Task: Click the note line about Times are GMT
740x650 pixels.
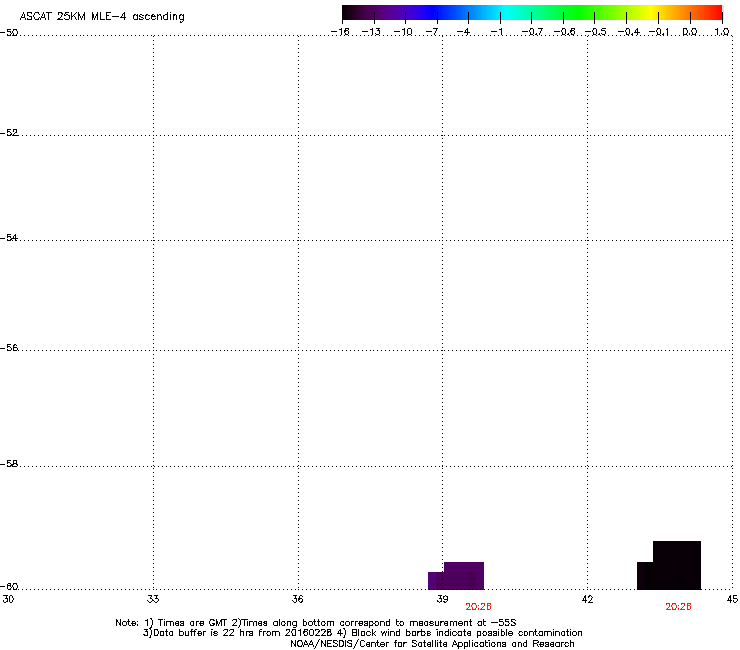Action: coord(316,623)
